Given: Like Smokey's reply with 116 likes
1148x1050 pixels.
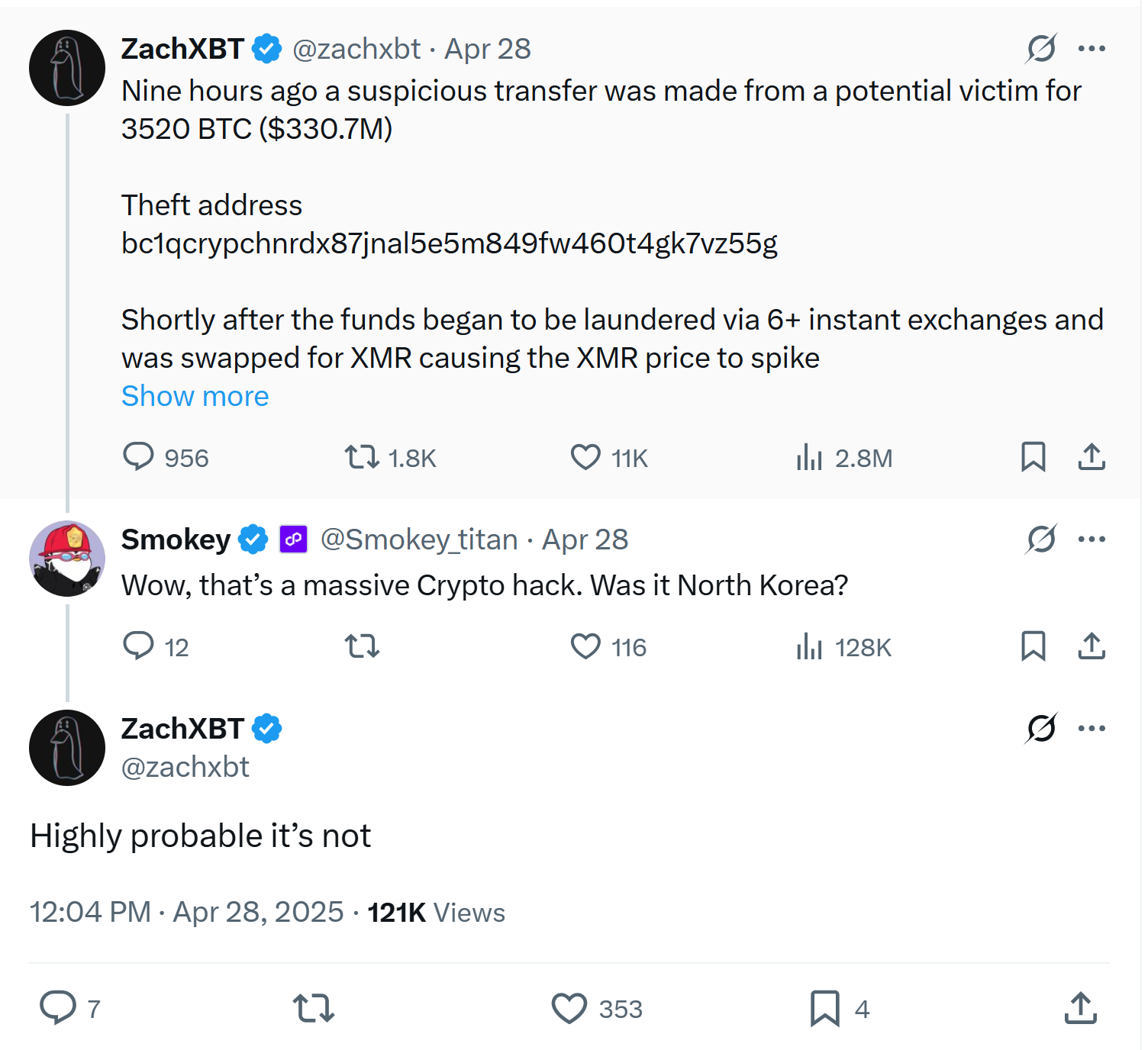Looking at the screenshot, I should 585,646.
